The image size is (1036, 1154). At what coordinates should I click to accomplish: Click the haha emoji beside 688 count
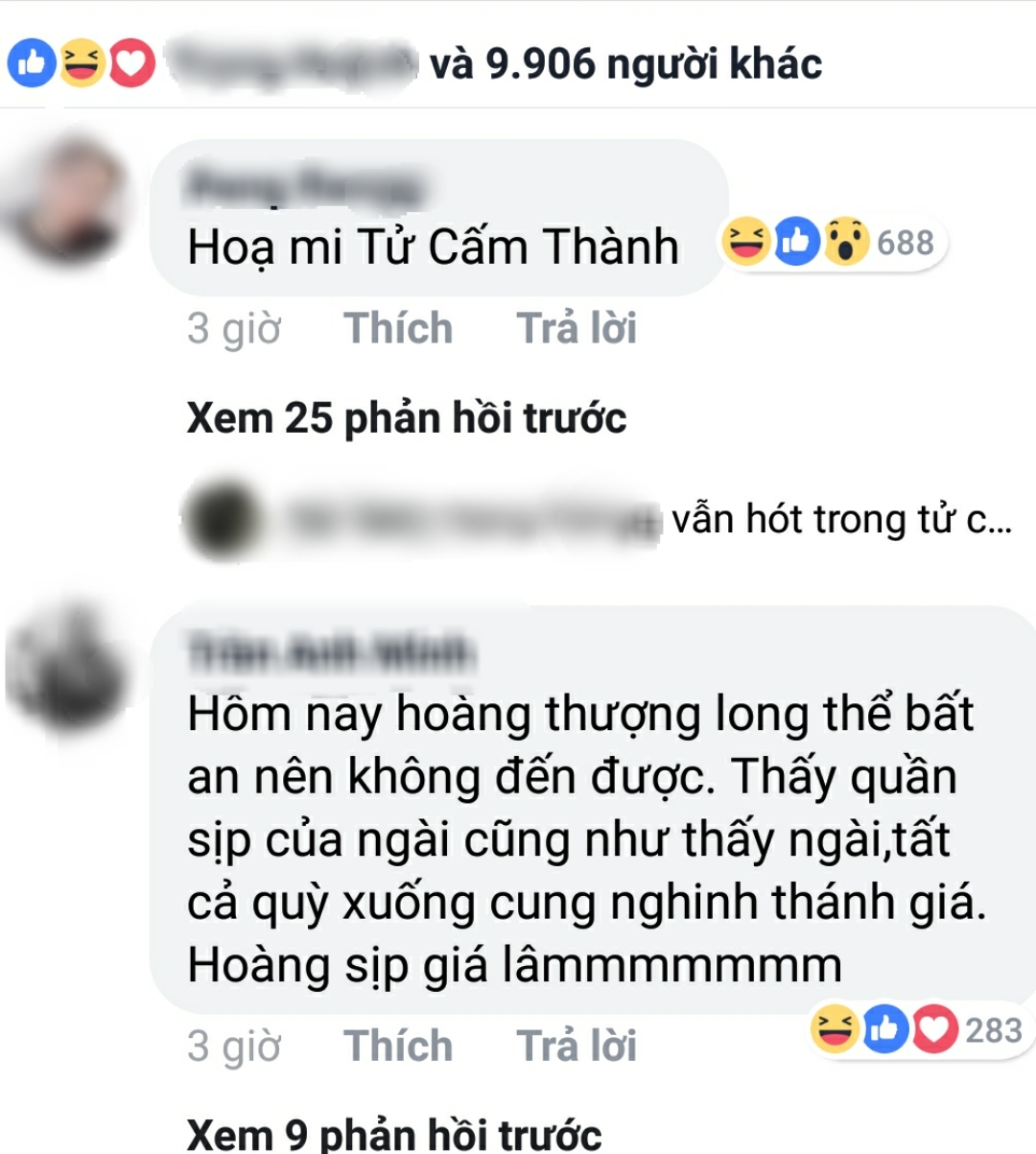pyautogui.click(x=746, y=242)
